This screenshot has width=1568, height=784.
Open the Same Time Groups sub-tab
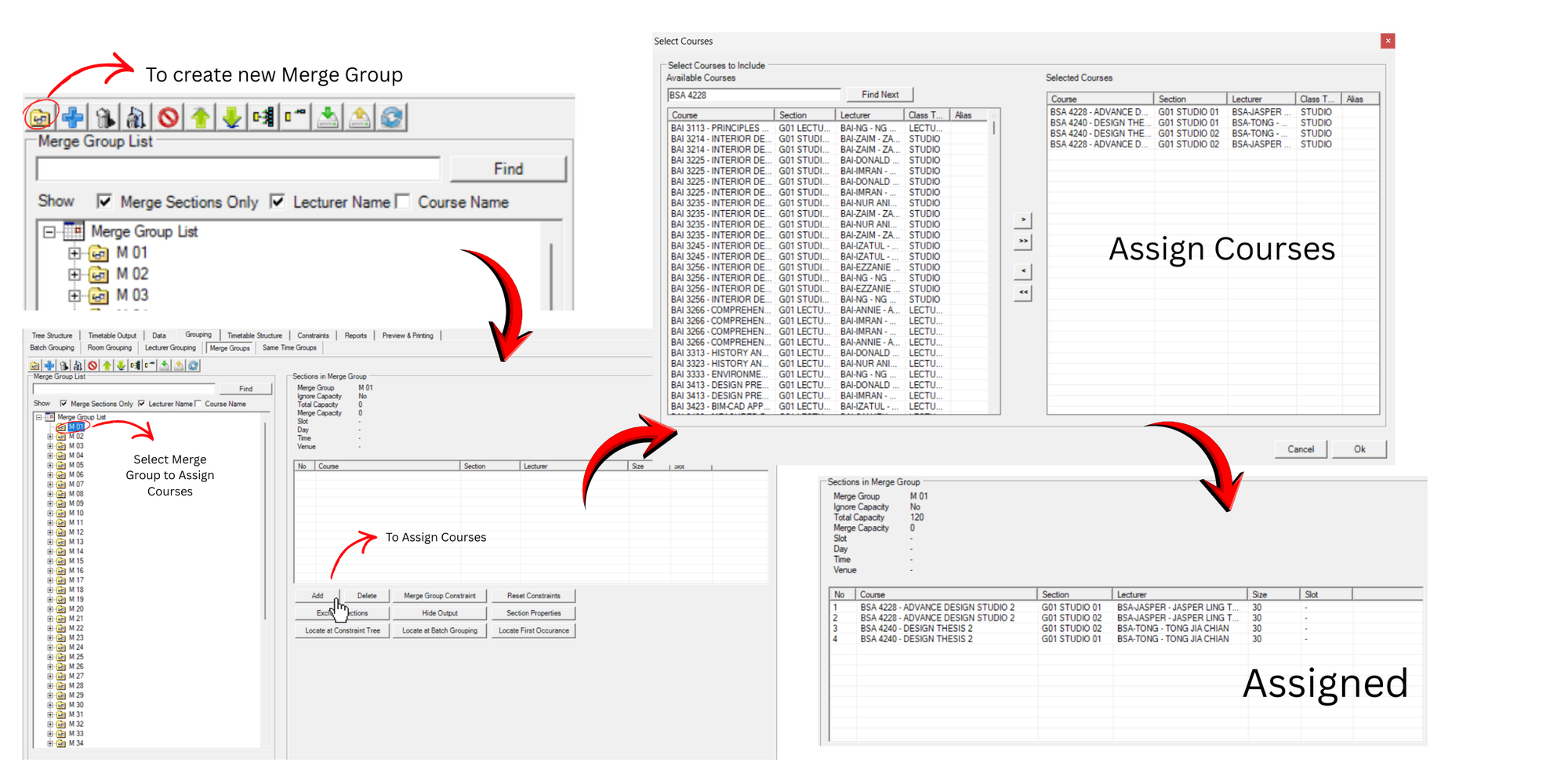289,348
